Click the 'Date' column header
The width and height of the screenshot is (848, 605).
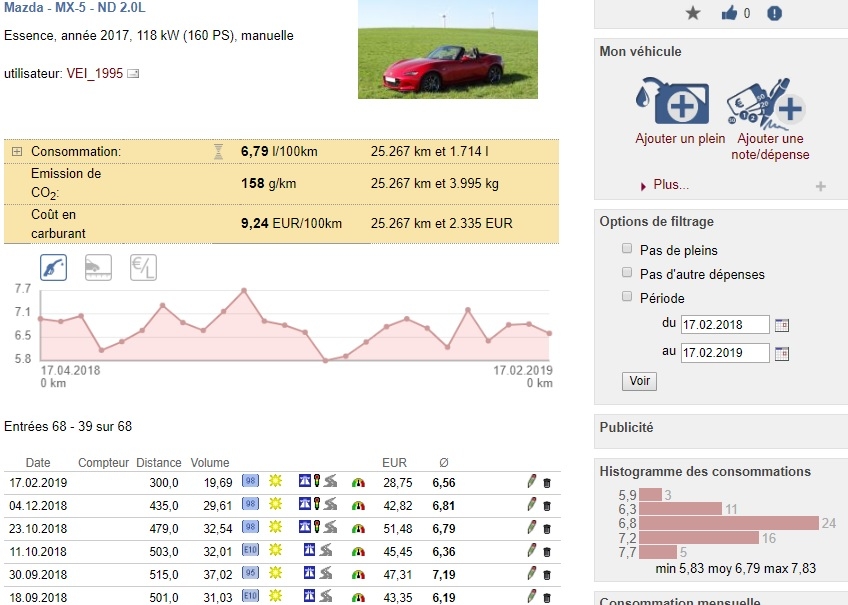click(38, 463)
